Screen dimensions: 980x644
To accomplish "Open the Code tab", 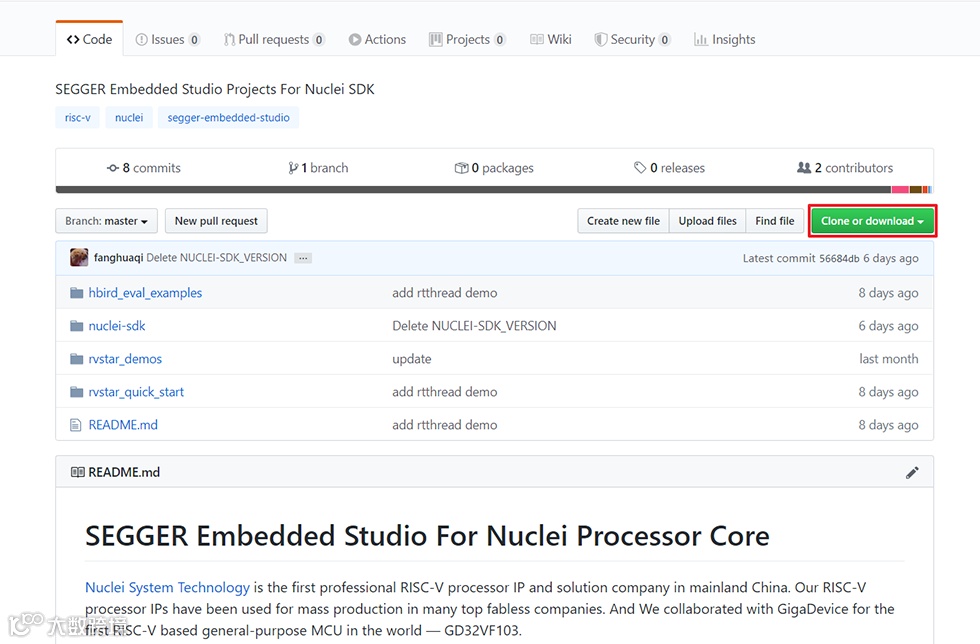I will pyautogui.click(x=89, y=39).
